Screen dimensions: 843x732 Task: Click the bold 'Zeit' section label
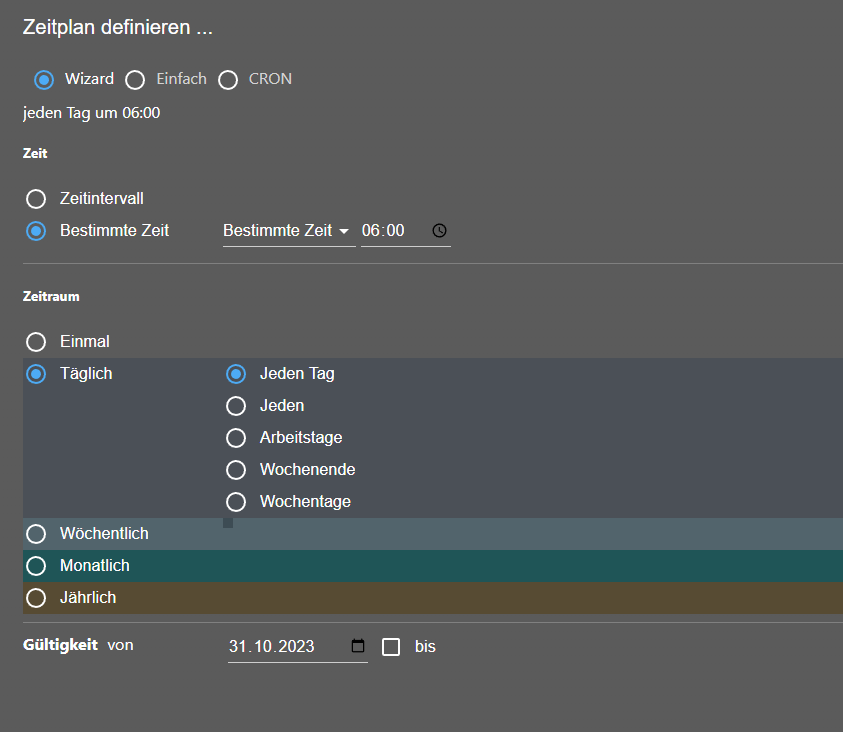[35, 154]
